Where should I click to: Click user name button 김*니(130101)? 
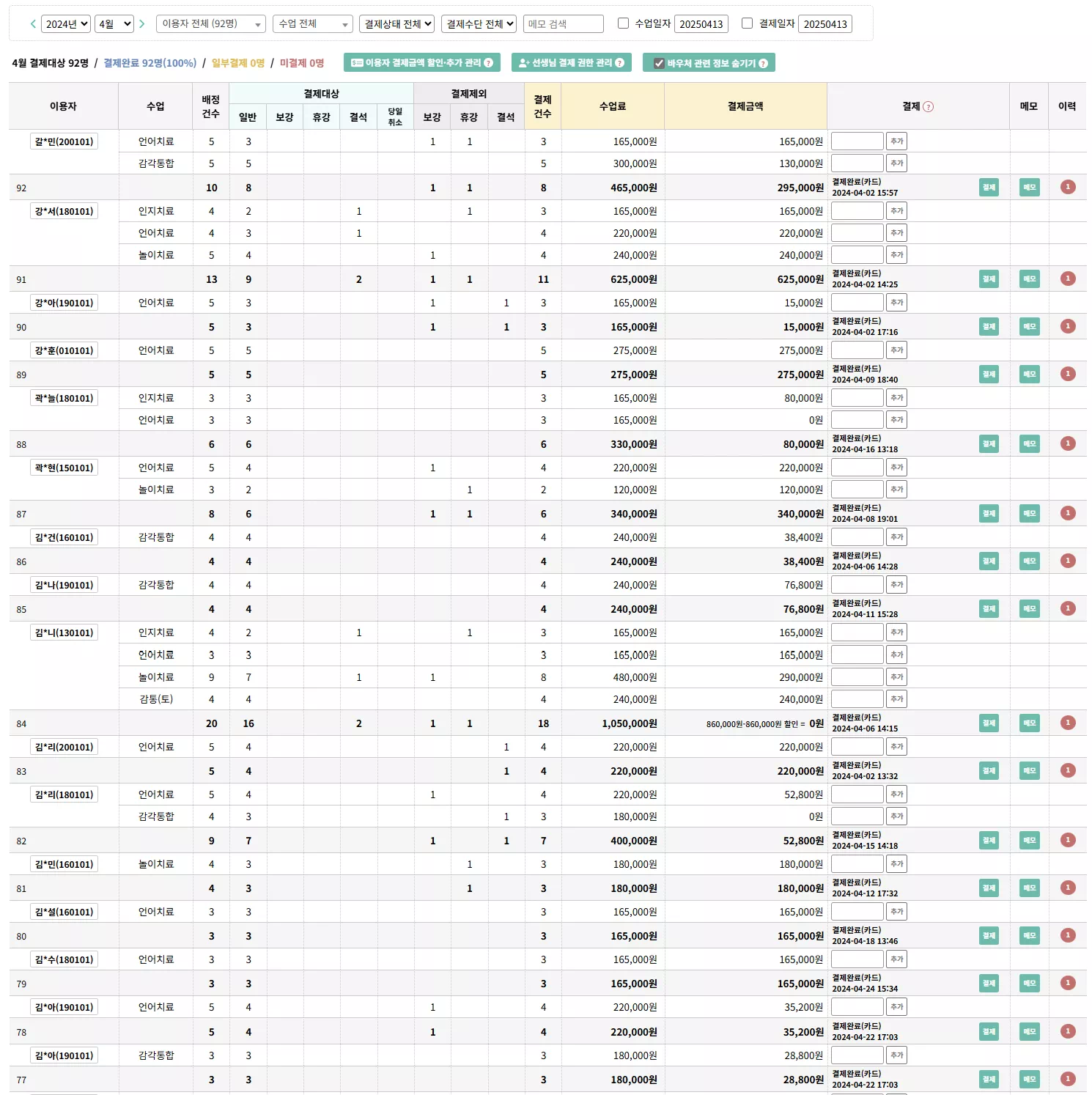point(64,633)
